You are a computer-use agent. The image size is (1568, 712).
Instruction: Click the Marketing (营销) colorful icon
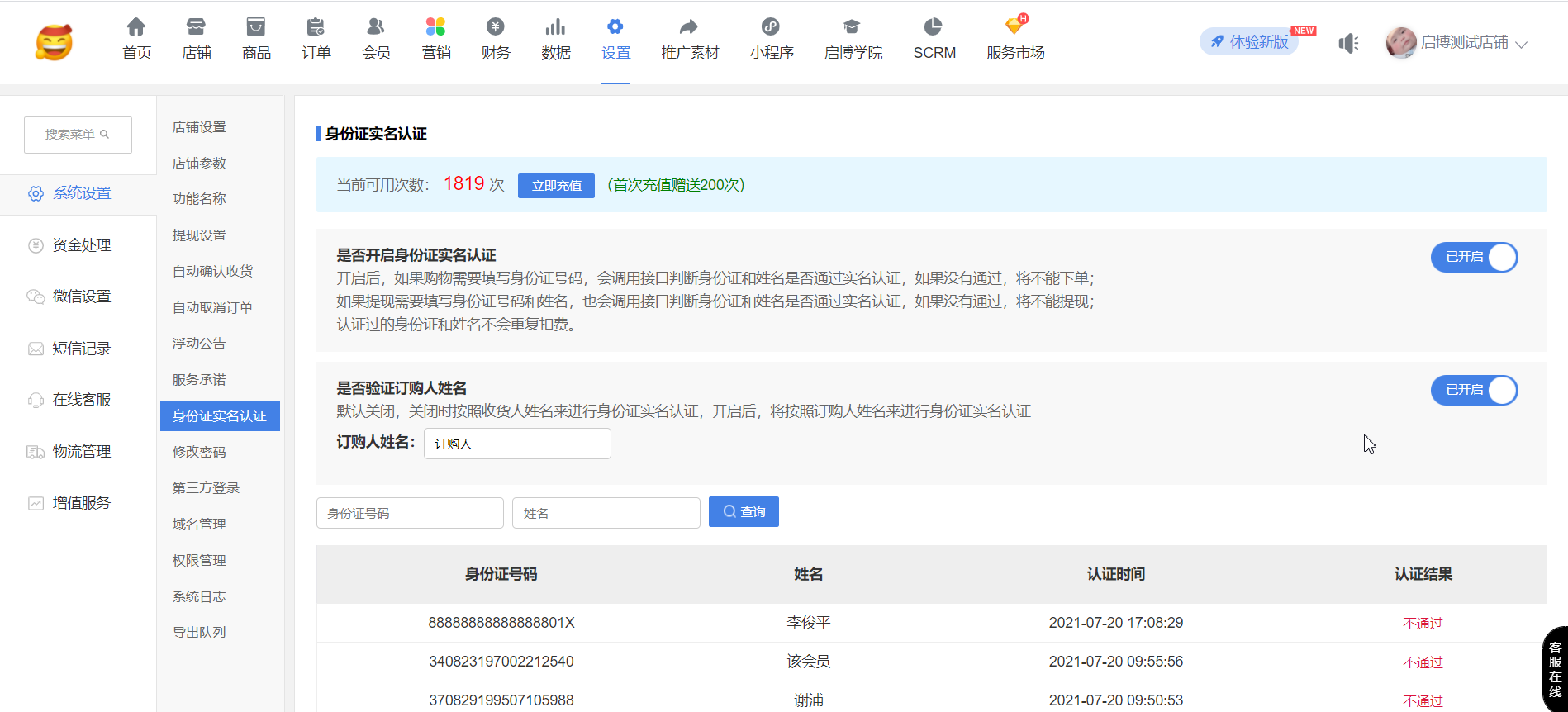click(436, 27)
